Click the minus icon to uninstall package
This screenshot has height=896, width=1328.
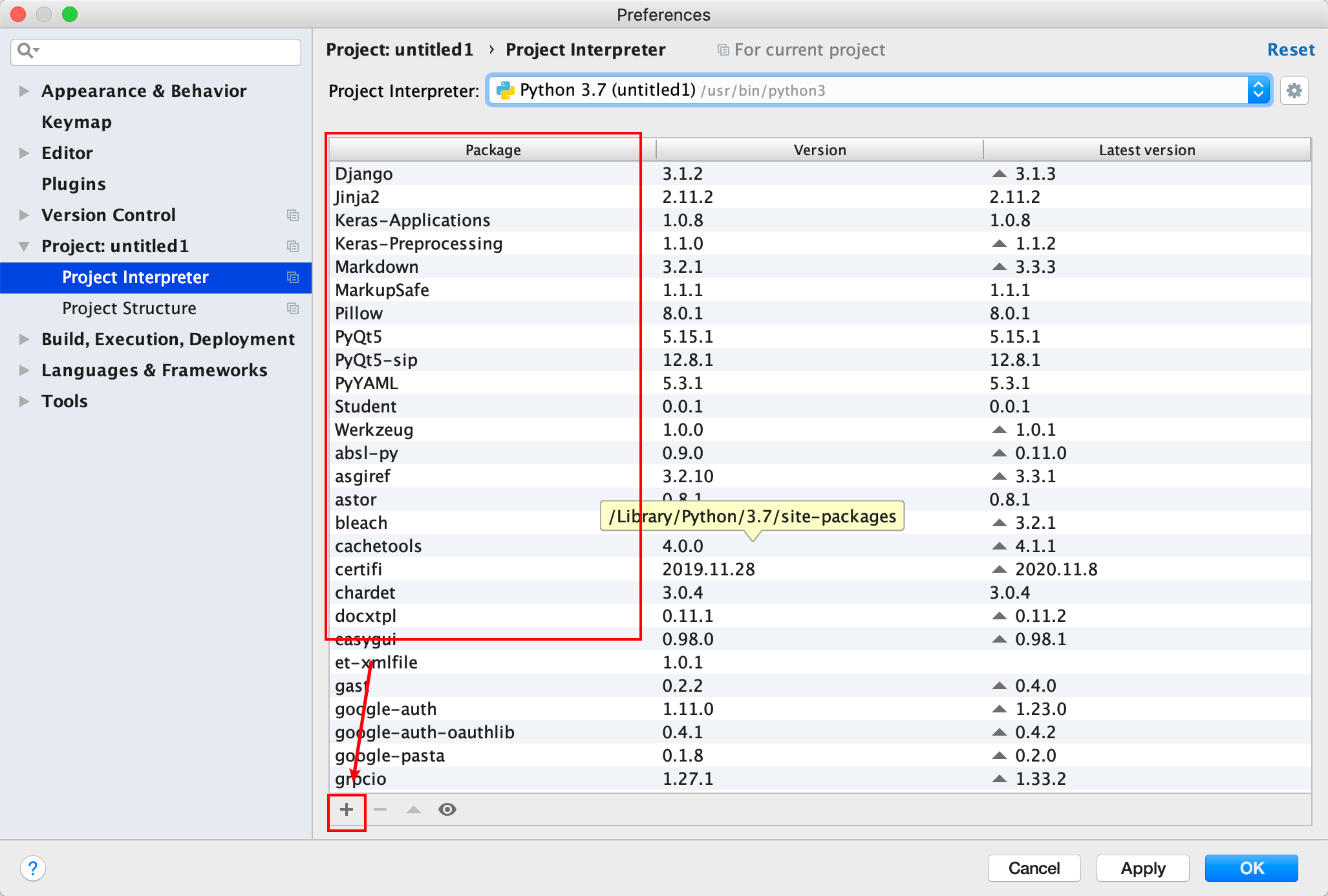pos(380,809)
